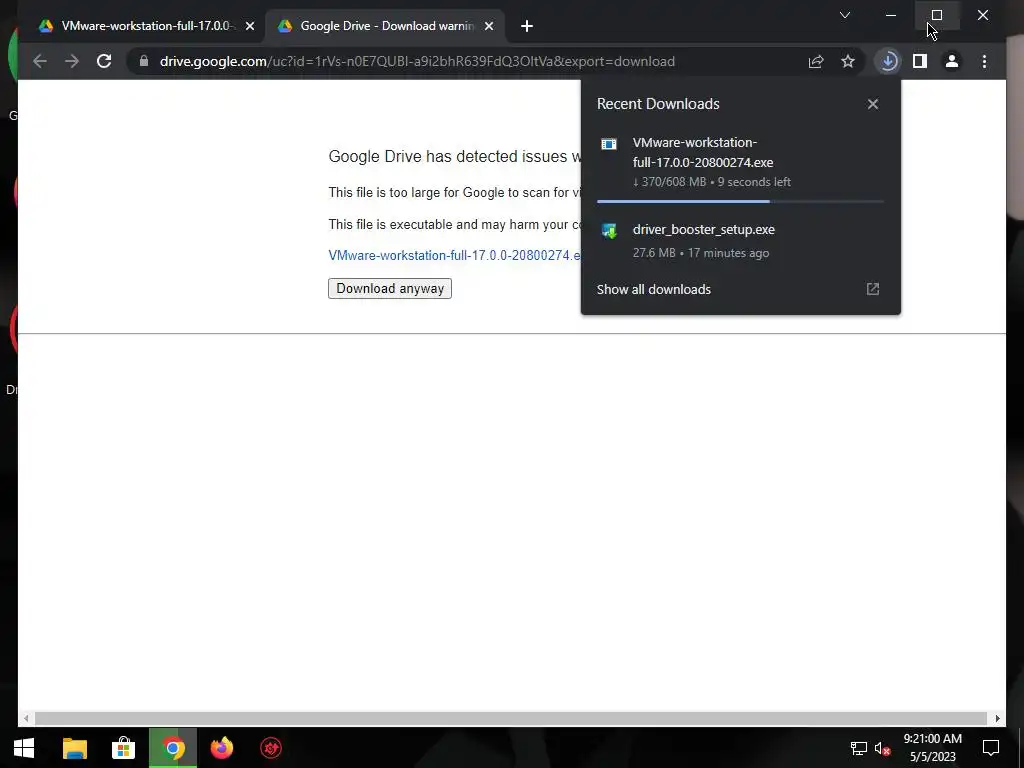Open downloads page via external-link icon
Screen dimensions: 1024x768
[x=872, y=289]
